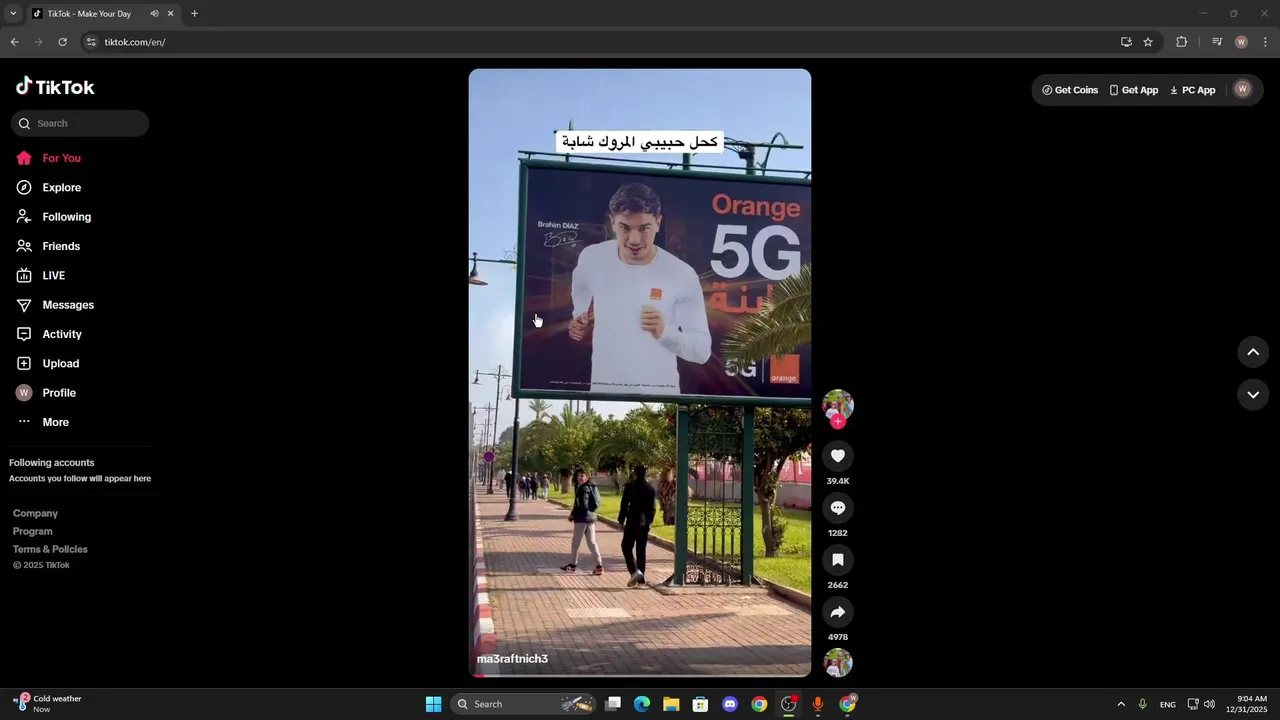The height and width of the screenshot is (720, 1280).
Task: Open the account avatar menu in the top right
Action: (1243, 89)
